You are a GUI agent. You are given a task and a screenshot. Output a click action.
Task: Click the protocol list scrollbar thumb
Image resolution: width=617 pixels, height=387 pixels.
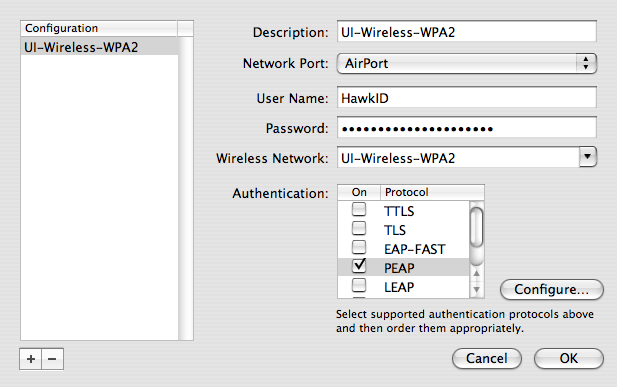tap(477, 227)
